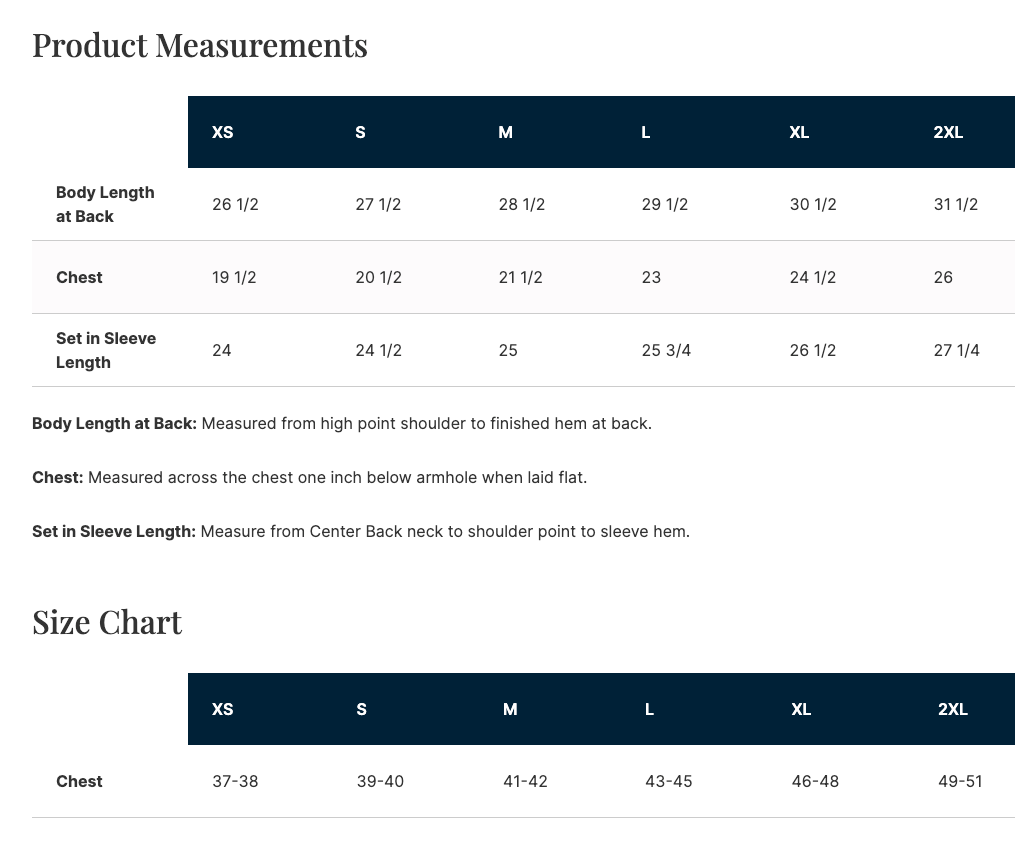
Task: Click the 37-38 chest size range
Action: pos(235,781)
